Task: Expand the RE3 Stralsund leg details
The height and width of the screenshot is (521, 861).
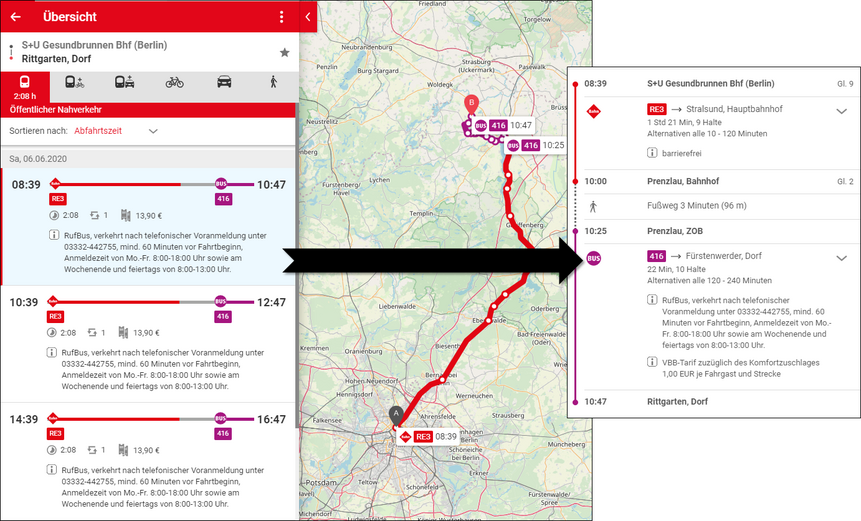Action: pyautogui.click(x=841, y=111)
